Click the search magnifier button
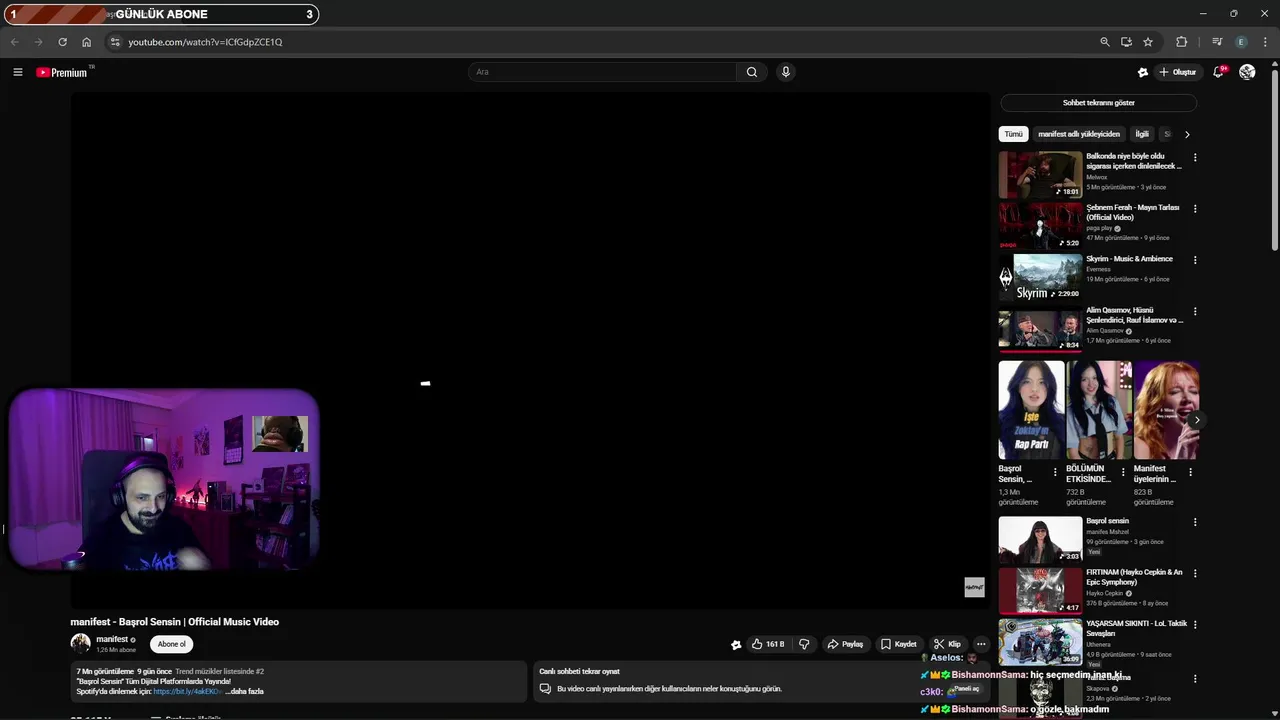1280x720 pixels. [x=752, y=72]
